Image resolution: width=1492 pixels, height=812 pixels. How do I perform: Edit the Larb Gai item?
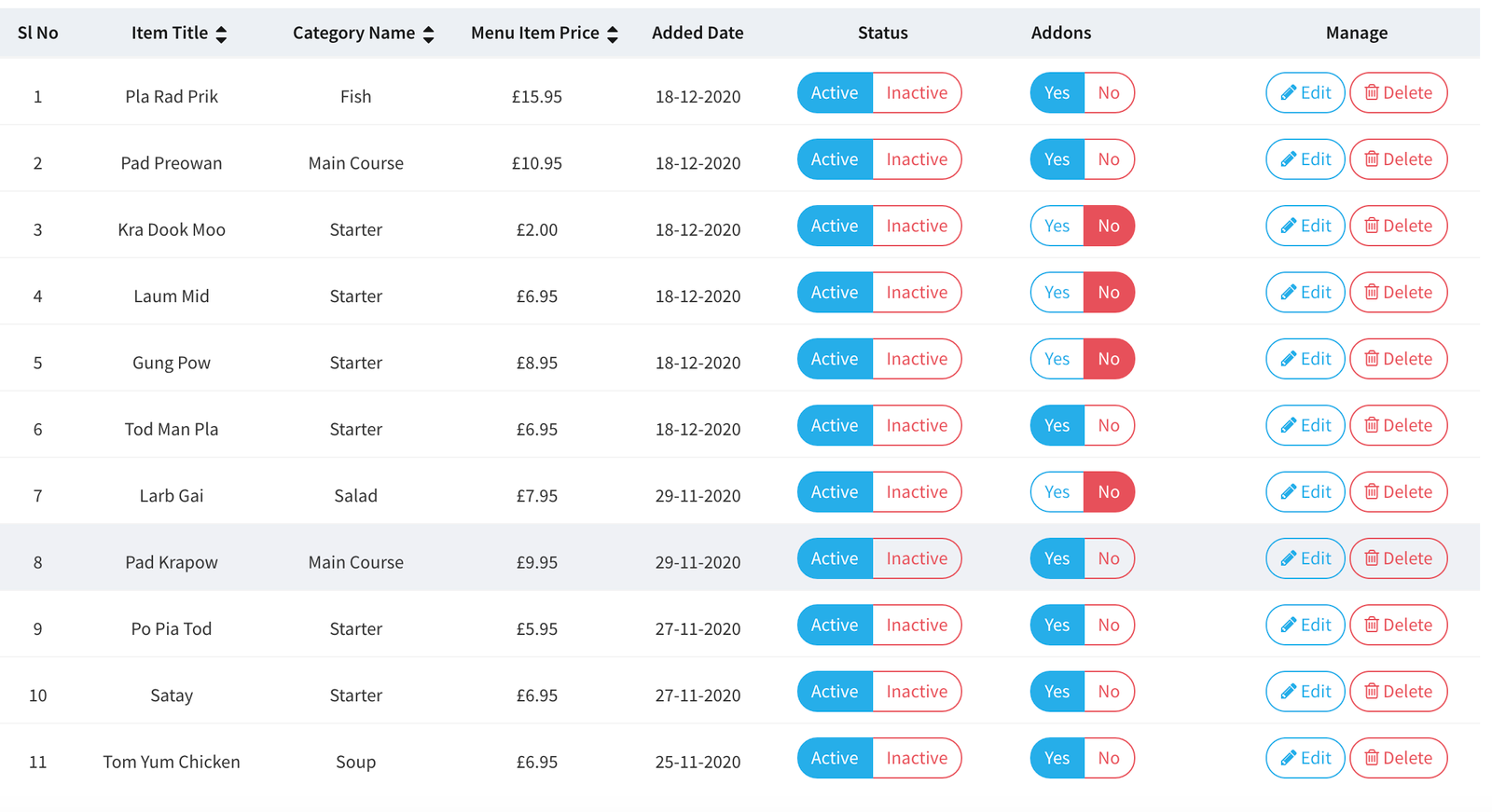pyautogui.click(x=1305, y=491)
